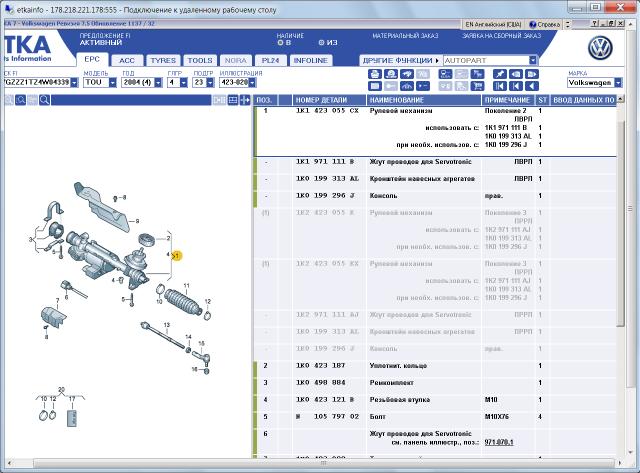Switch to the TYRES tab

click(x=163, y=60)
